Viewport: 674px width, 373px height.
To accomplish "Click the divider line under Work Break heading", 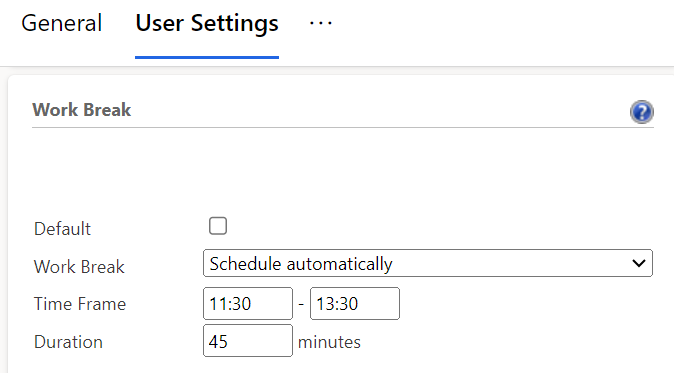I will (x=343, y=128).
